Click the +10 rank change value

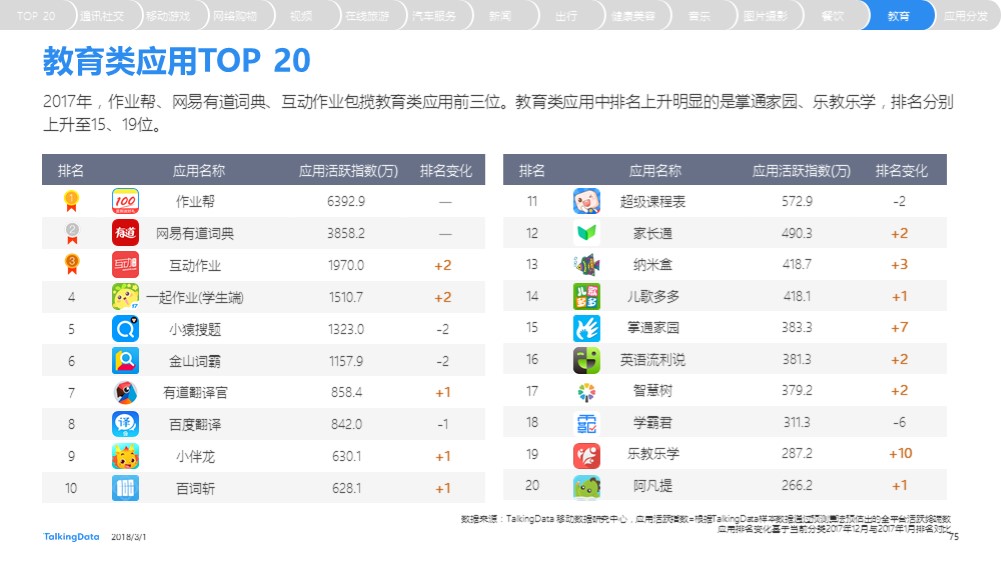pos(901,454)
